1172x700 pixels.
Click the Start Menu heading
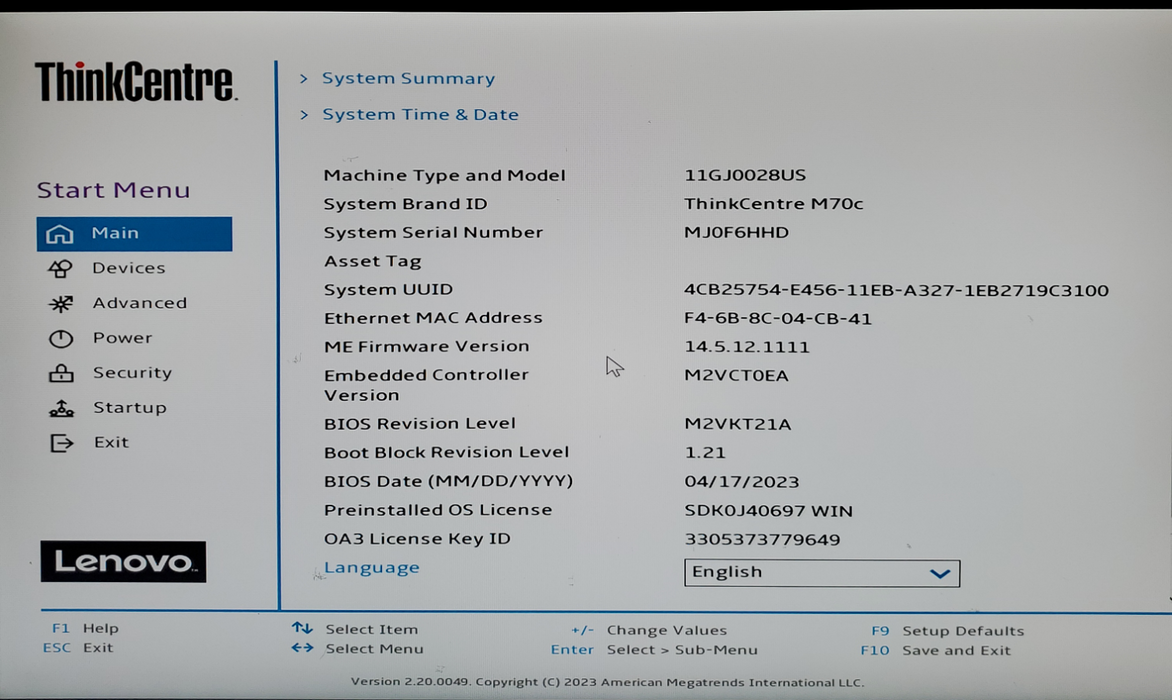(x=114, y=190)
